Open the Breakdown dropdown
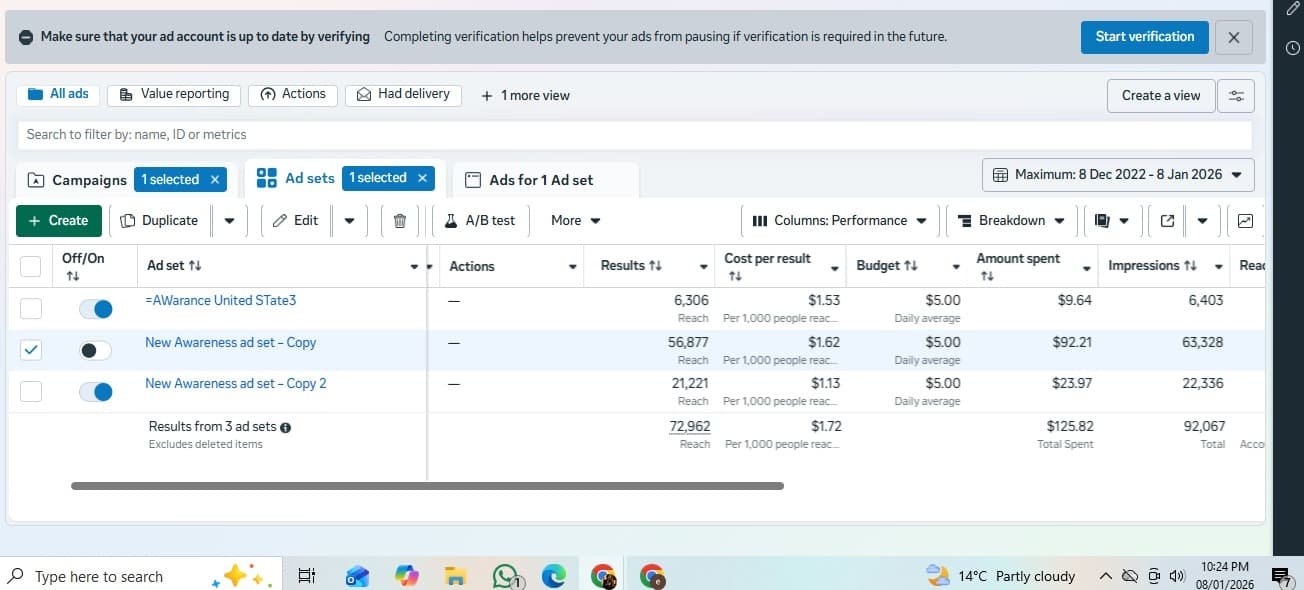1304x590 pixels. pos(1011,221)
